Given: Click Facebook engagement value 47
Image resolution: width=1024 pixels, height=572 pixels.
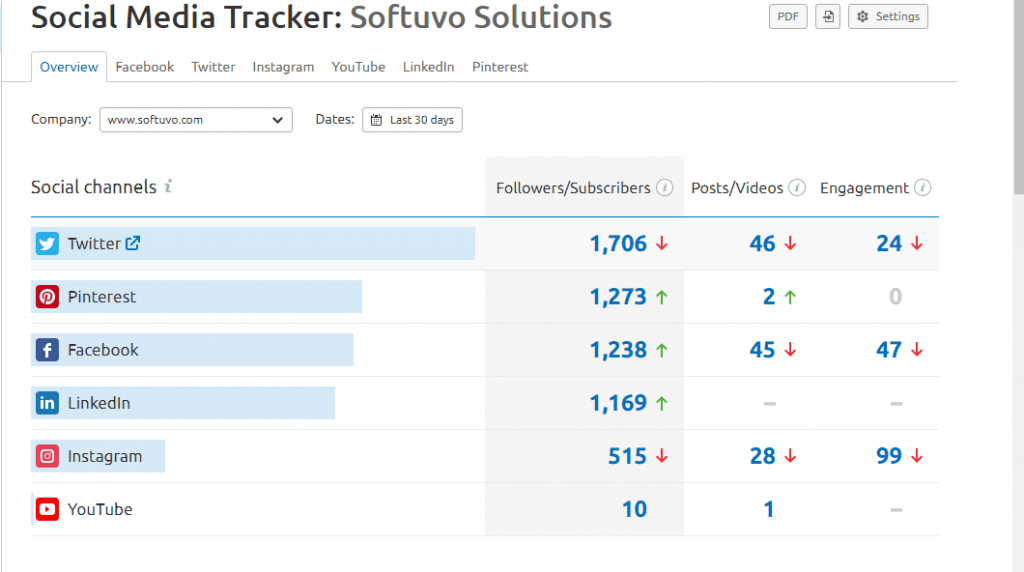Looking at the screenshot, I should (x=889, y=350).
